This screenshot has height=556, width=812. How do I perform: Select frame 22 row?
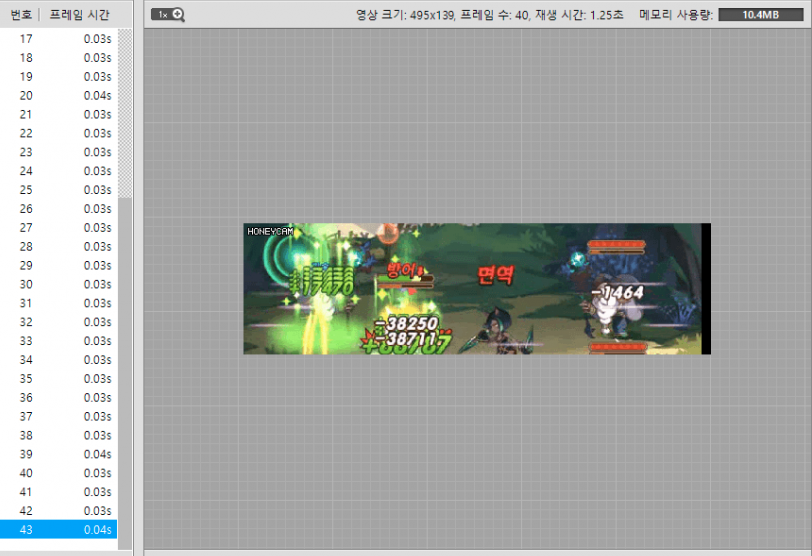tap(59, 133)
